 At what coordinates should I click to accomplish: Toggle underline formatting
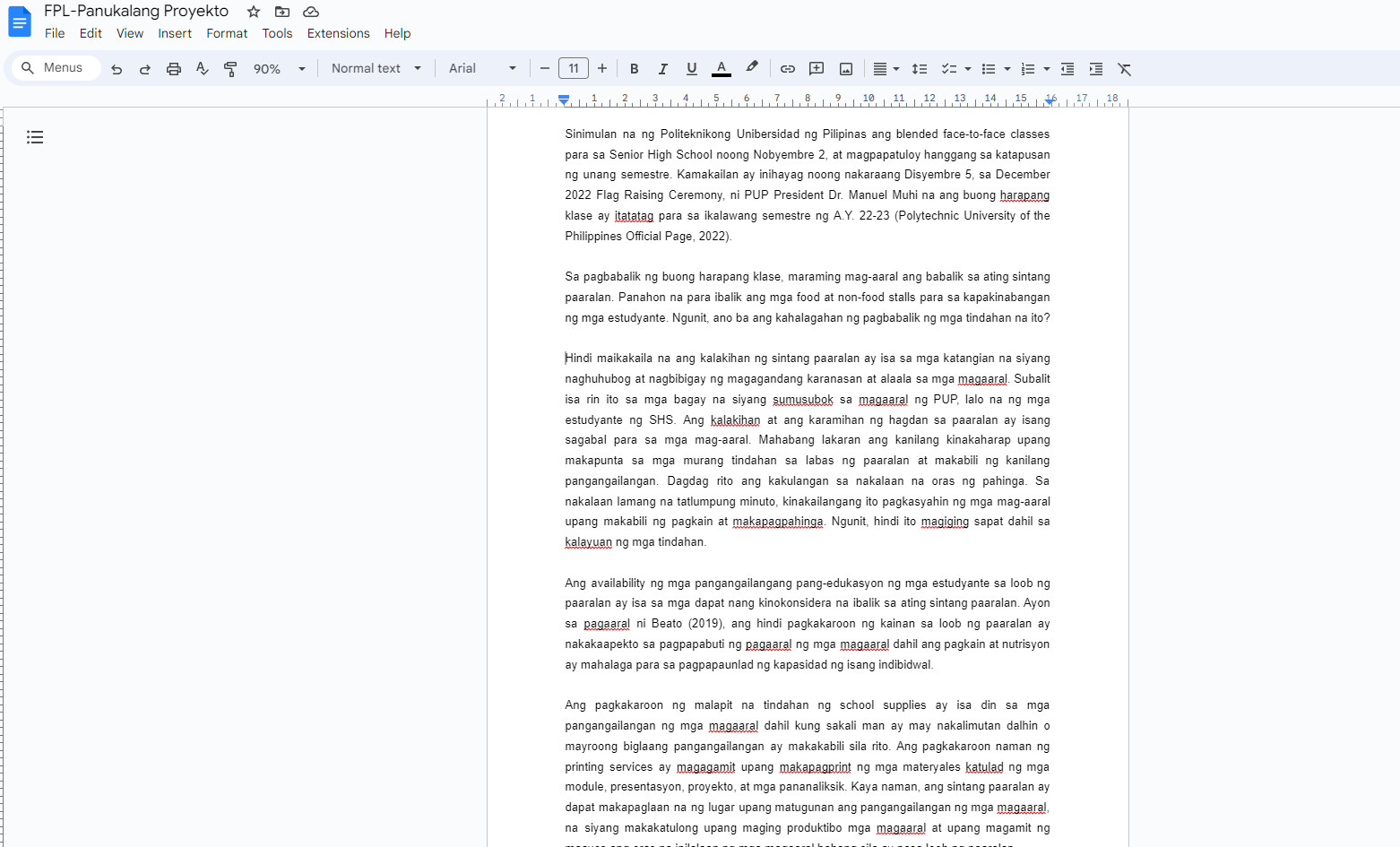click(692, 69)
